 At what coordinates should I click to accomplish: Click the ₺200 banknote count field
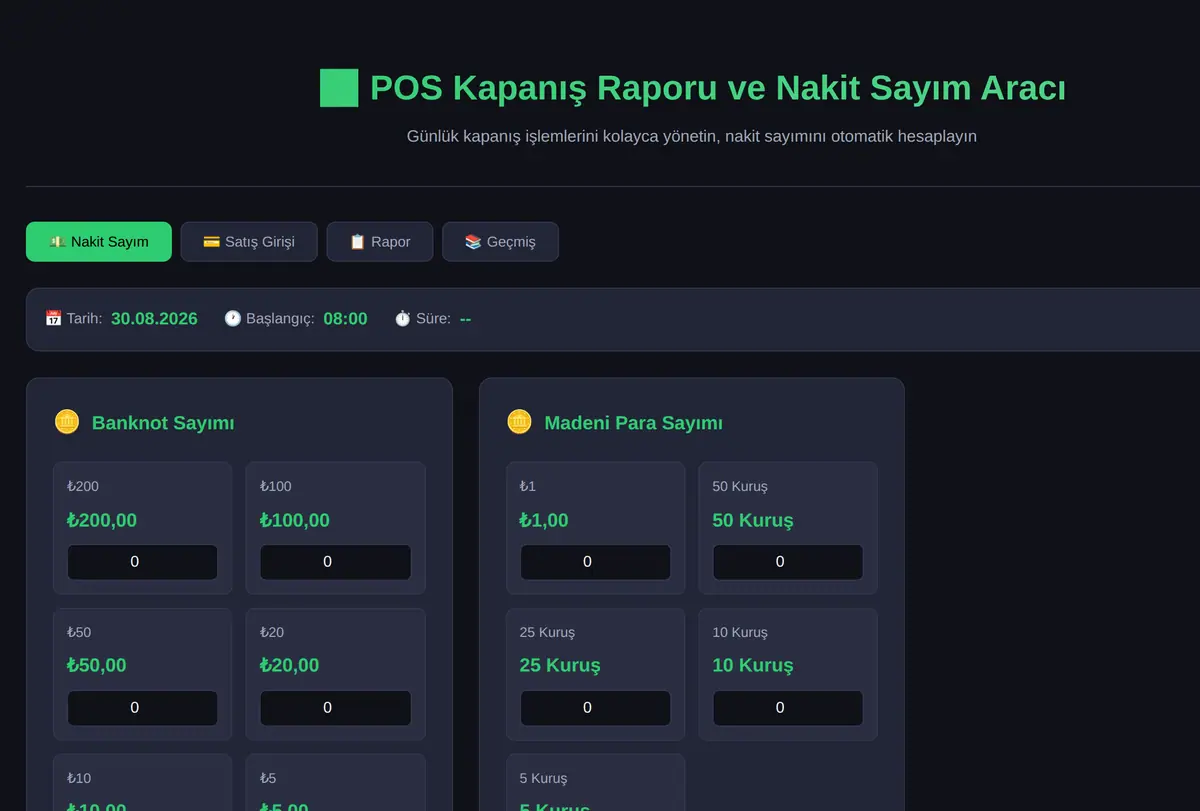(142, 562)
